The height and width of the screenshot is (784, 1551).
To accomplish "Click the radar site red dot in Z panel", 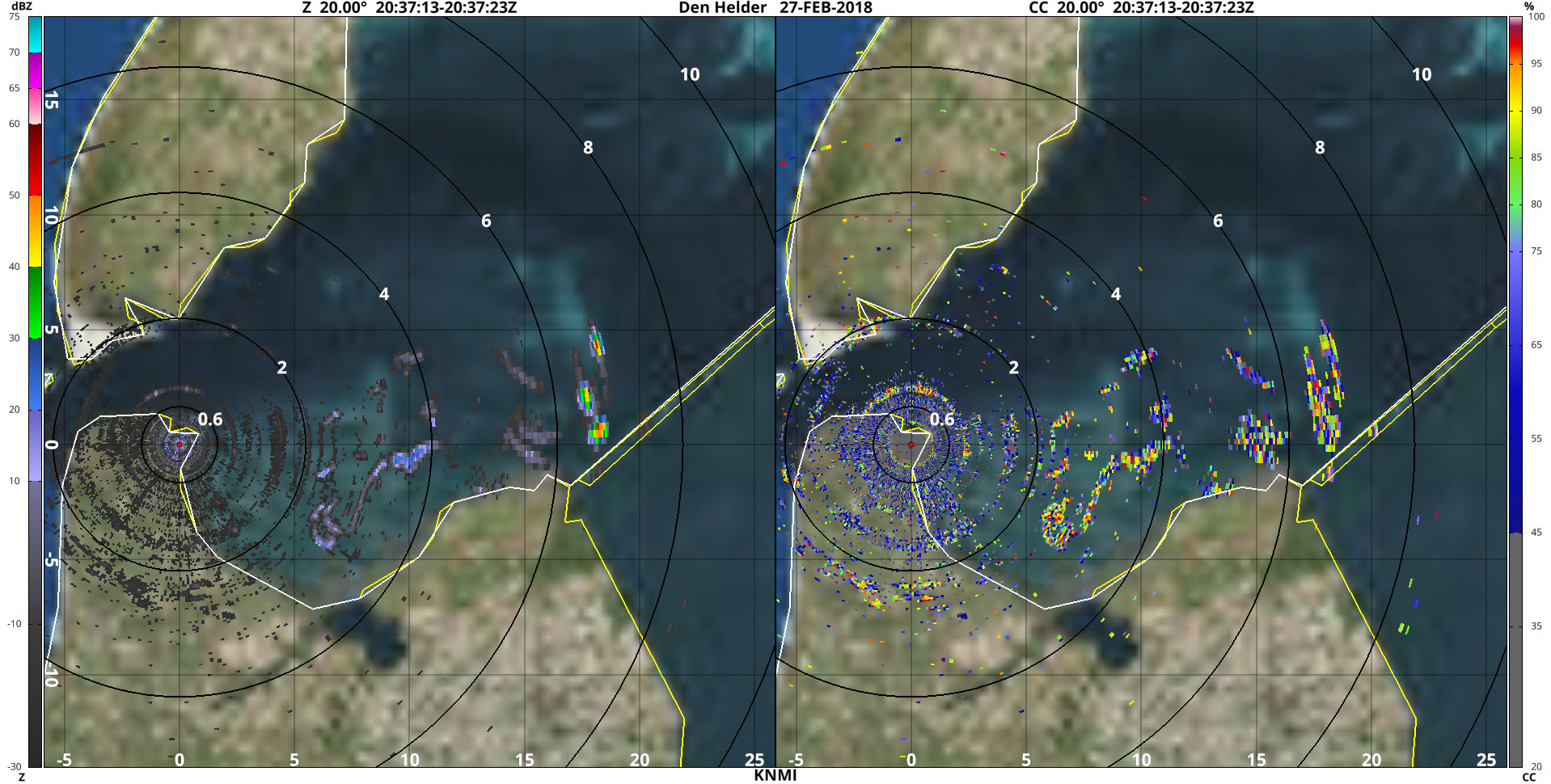I will coord(180,445).
